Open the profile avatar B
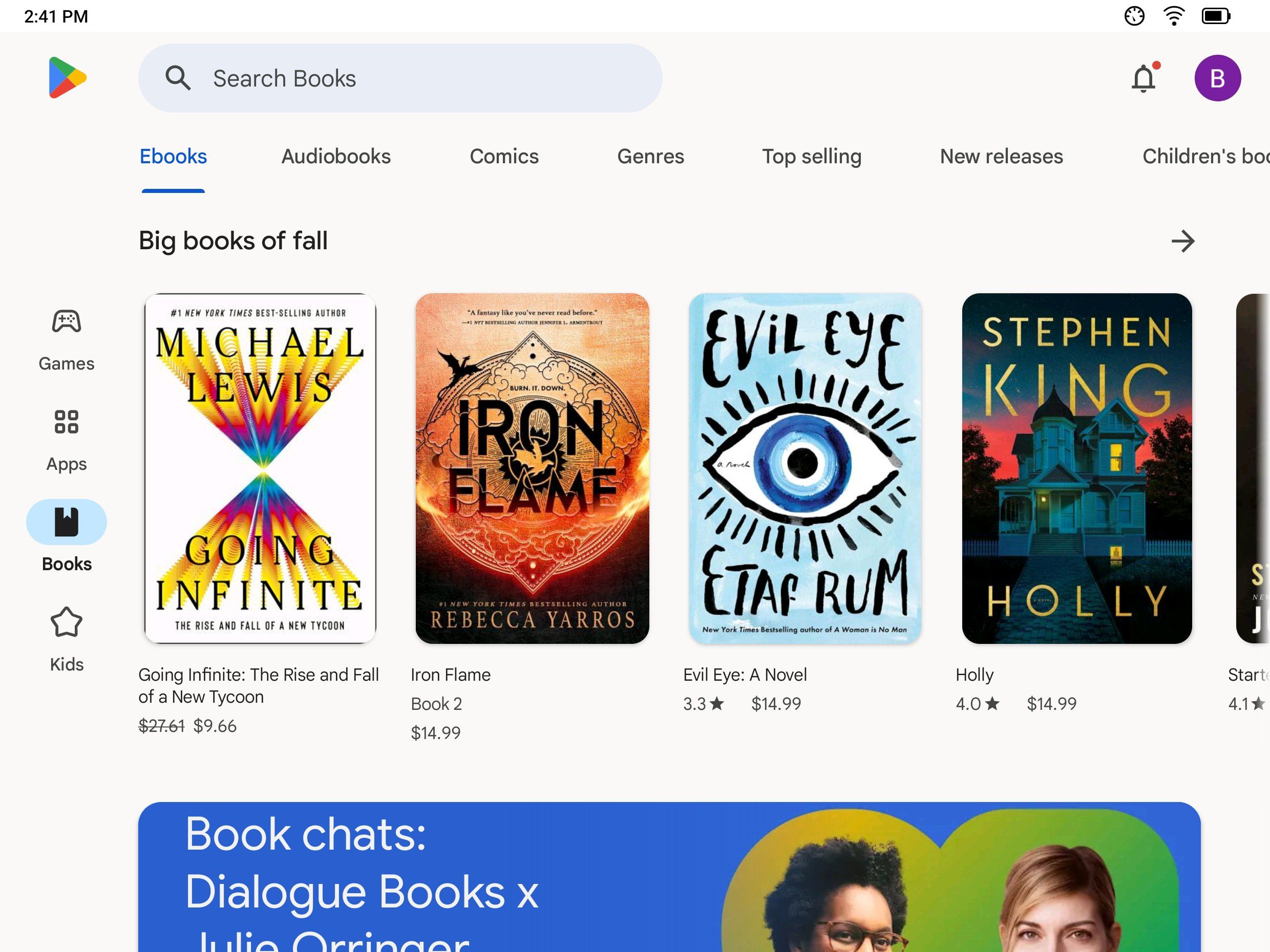 1218,77
